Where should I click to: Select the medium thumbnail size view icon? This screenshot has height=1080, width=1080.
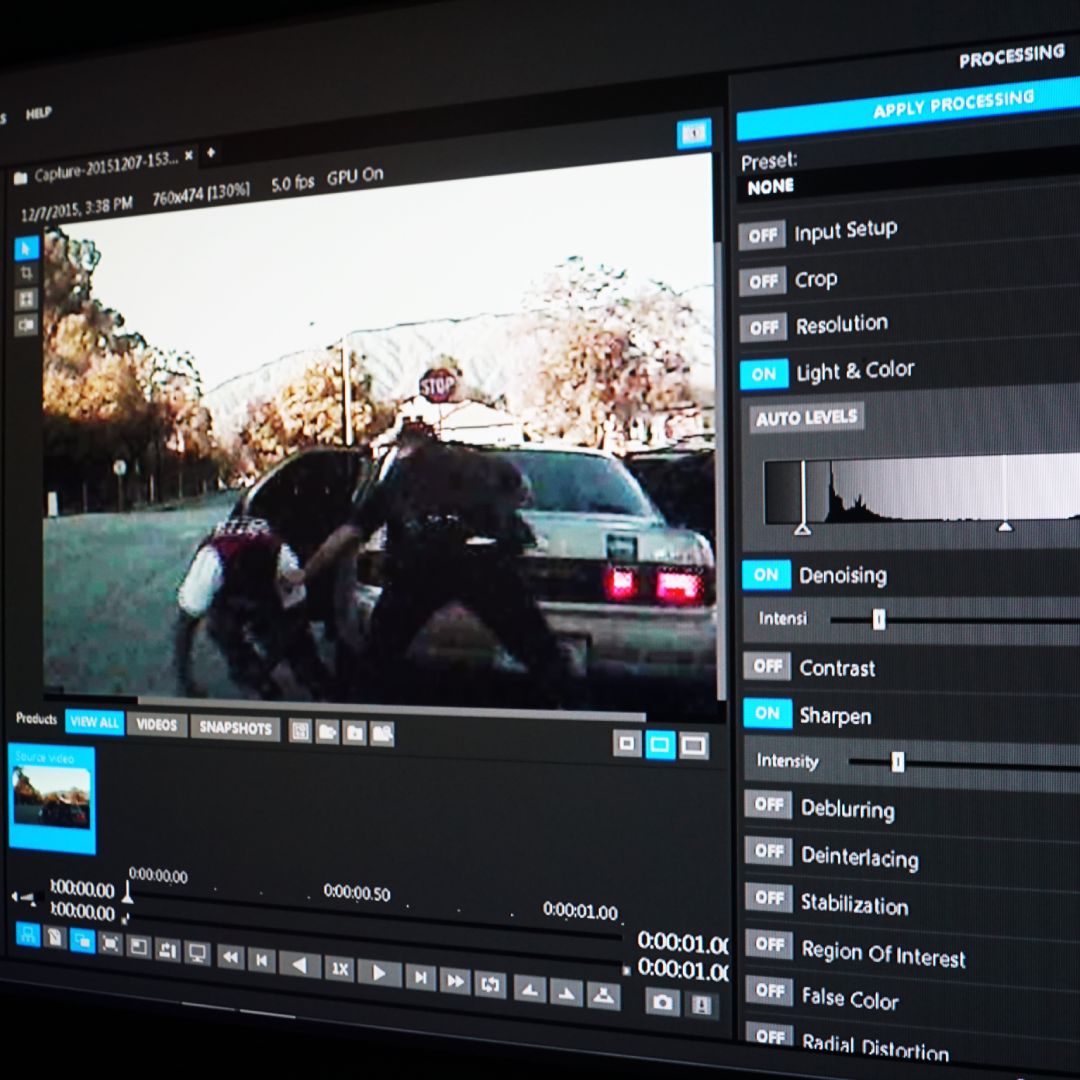point(660,745)
